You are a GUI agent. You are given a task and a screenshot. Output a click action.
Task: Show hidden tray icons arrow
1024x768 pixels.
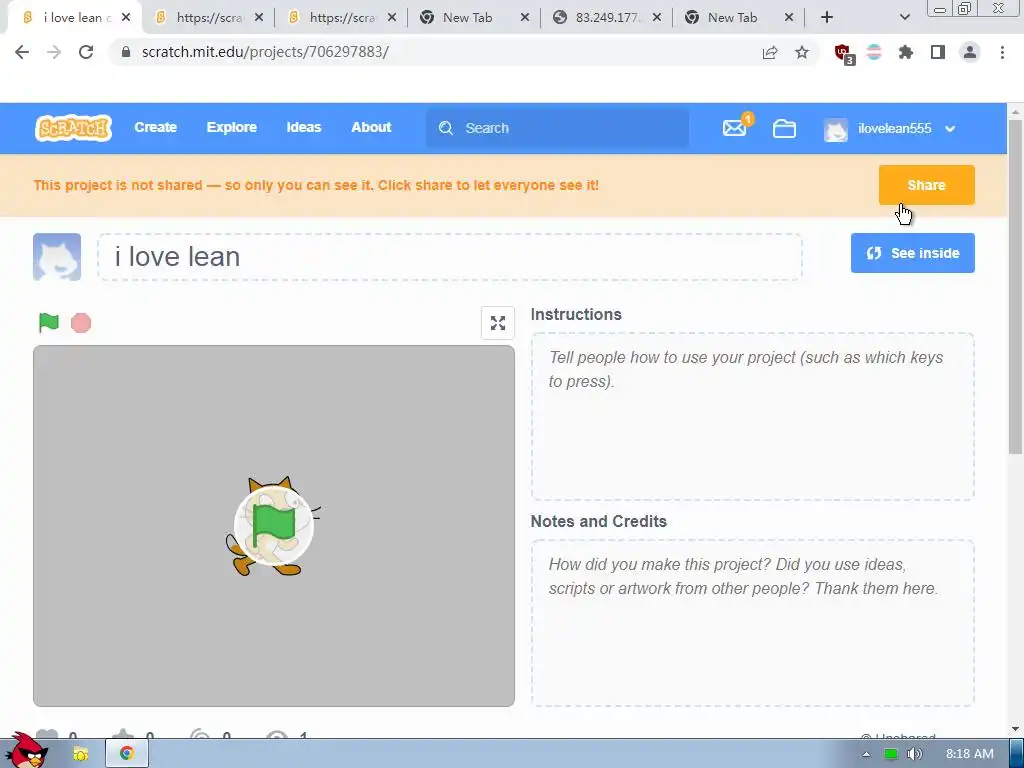(867, 754)
